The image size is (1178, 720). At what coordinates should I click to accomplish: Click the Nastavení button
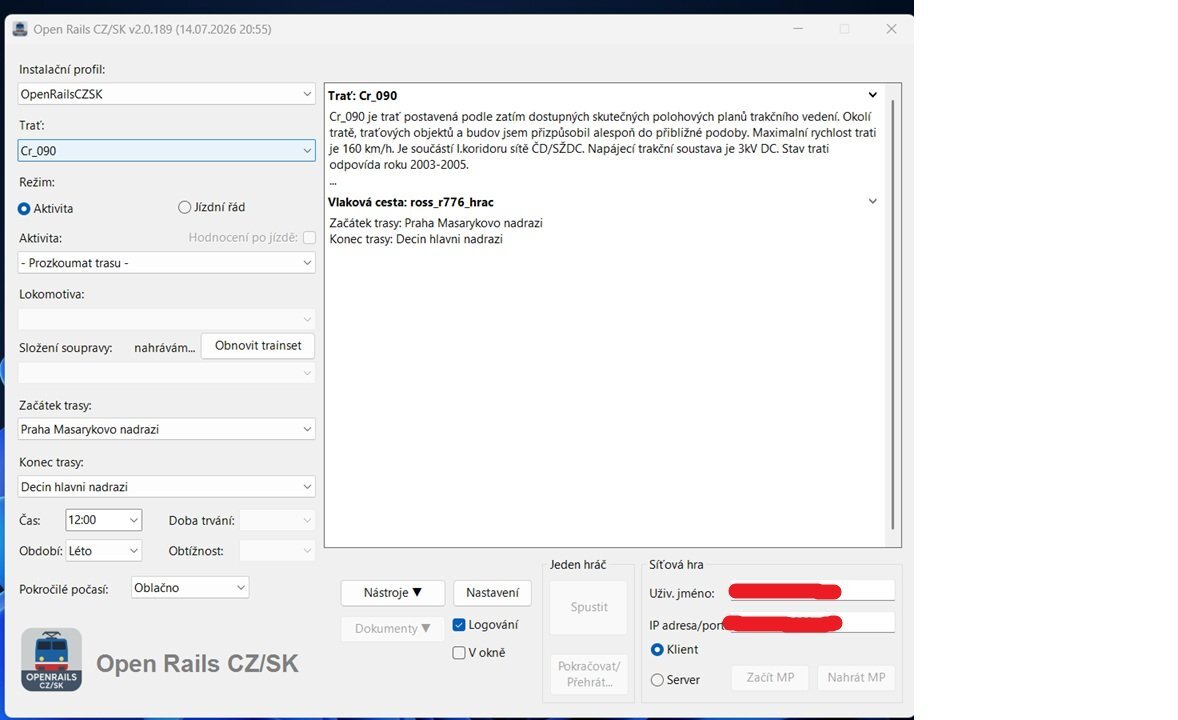pyautogui.click(x=492, y=592)
